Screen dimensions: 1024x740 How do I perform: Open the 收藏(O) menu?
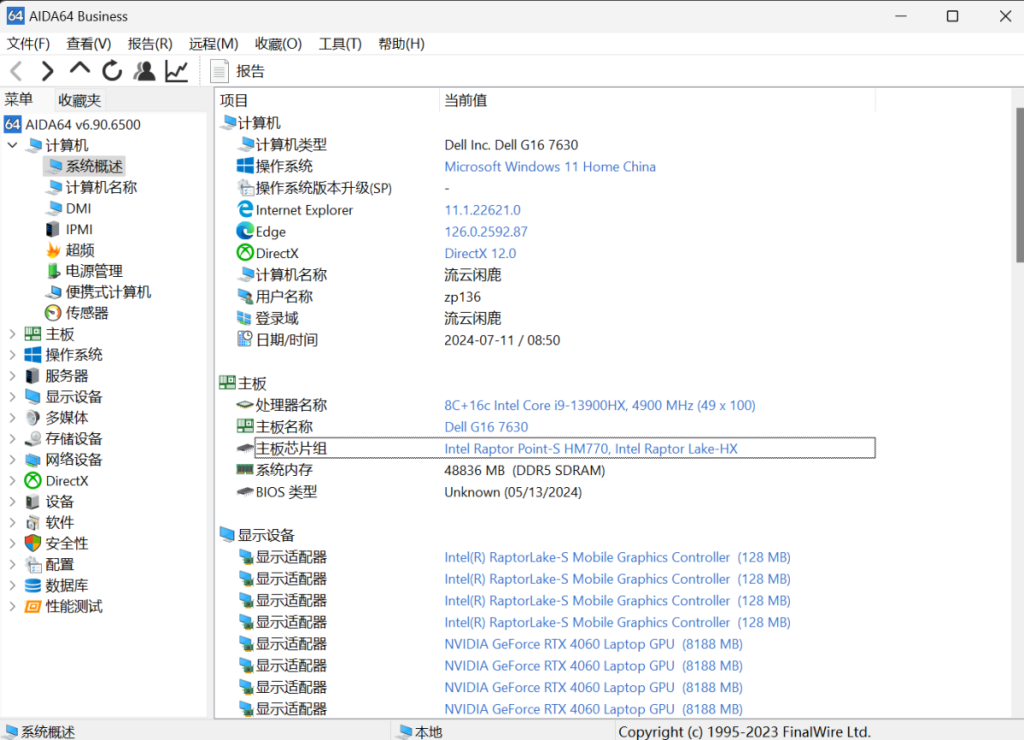(x=278, y=44)
